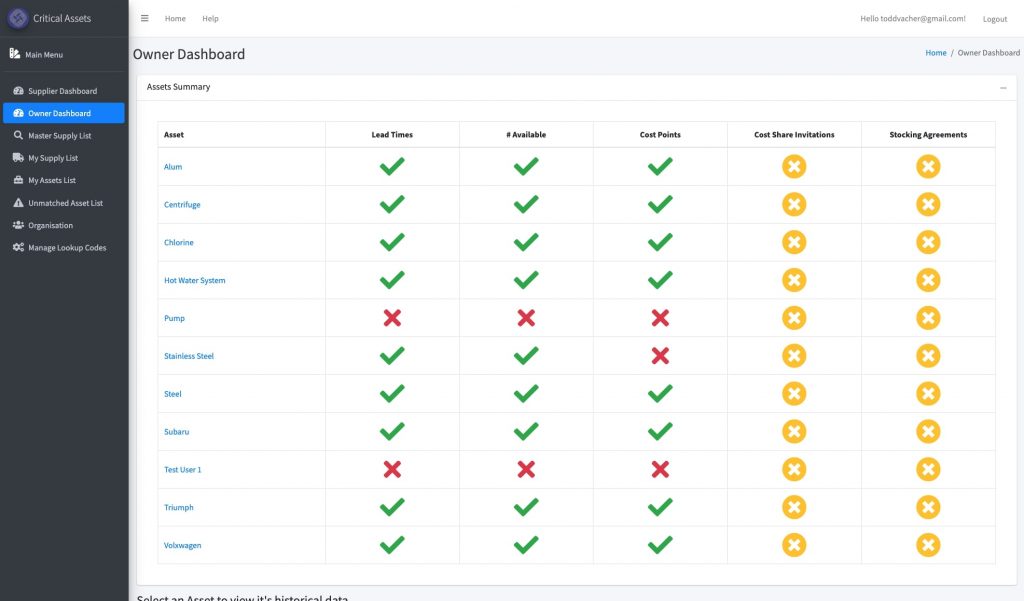The width and height of the screenshot is (1024, 601).
Task: Click the Critical Assets logo icon
Action: tap(18, 18)
